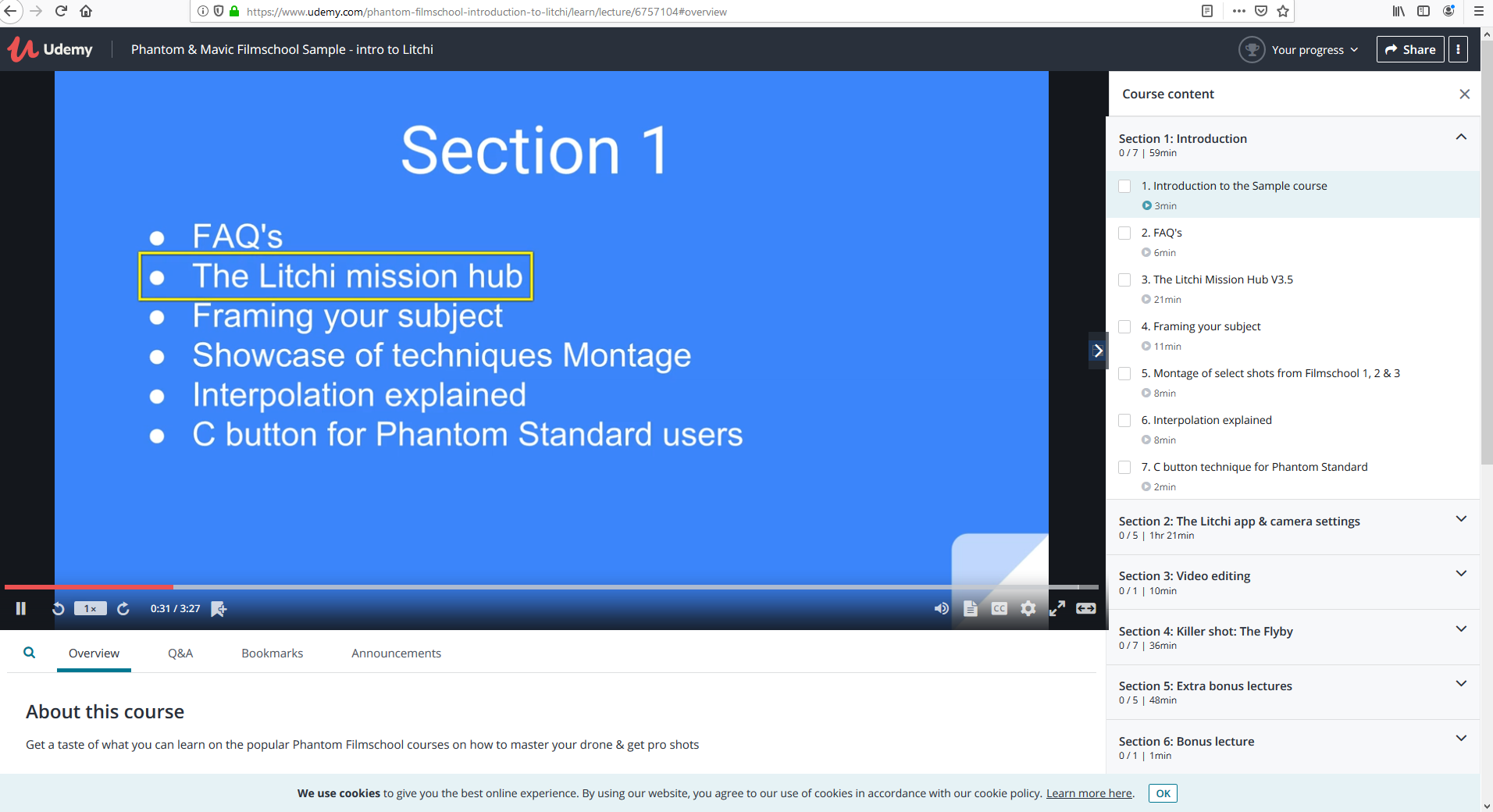Add a bookmark at current playback time

pyautogui.click(x=219, y=608)
